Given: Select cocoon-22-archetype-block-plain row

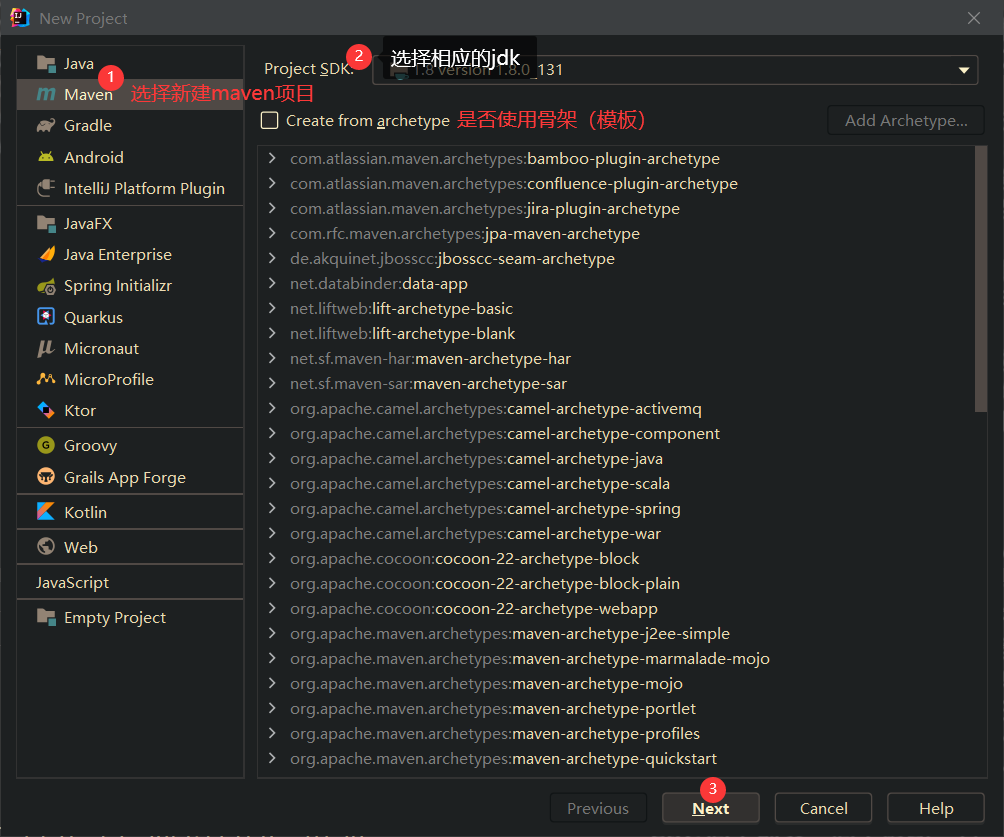Looking at the screenshot, I should (616, 583).
